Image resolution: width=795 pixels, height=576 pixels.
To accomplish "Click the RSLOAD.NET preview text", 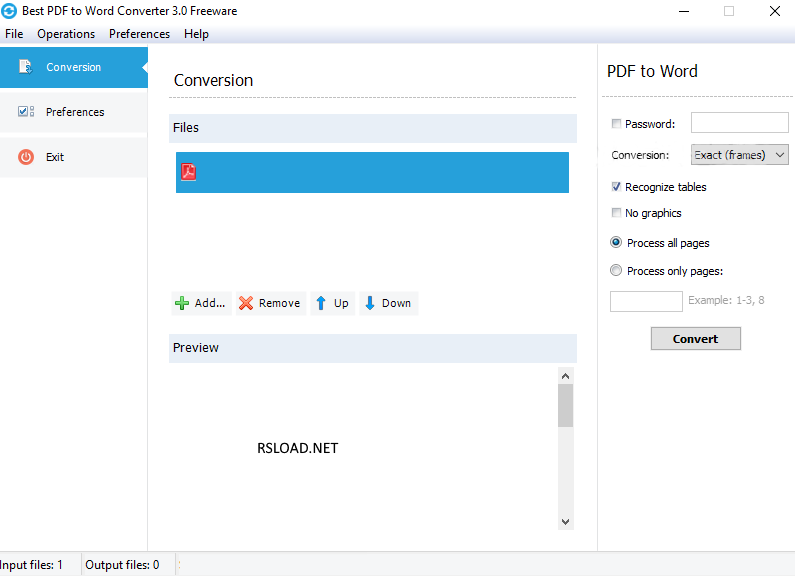I will pyautogui.click(x=298, y=448).
